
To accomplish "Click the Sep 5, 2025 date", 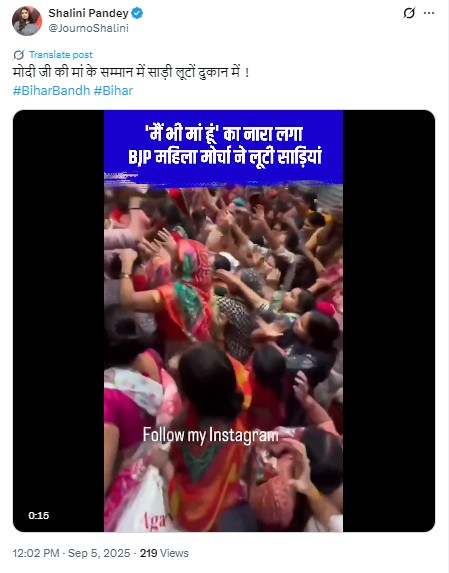I will (99, 553).
